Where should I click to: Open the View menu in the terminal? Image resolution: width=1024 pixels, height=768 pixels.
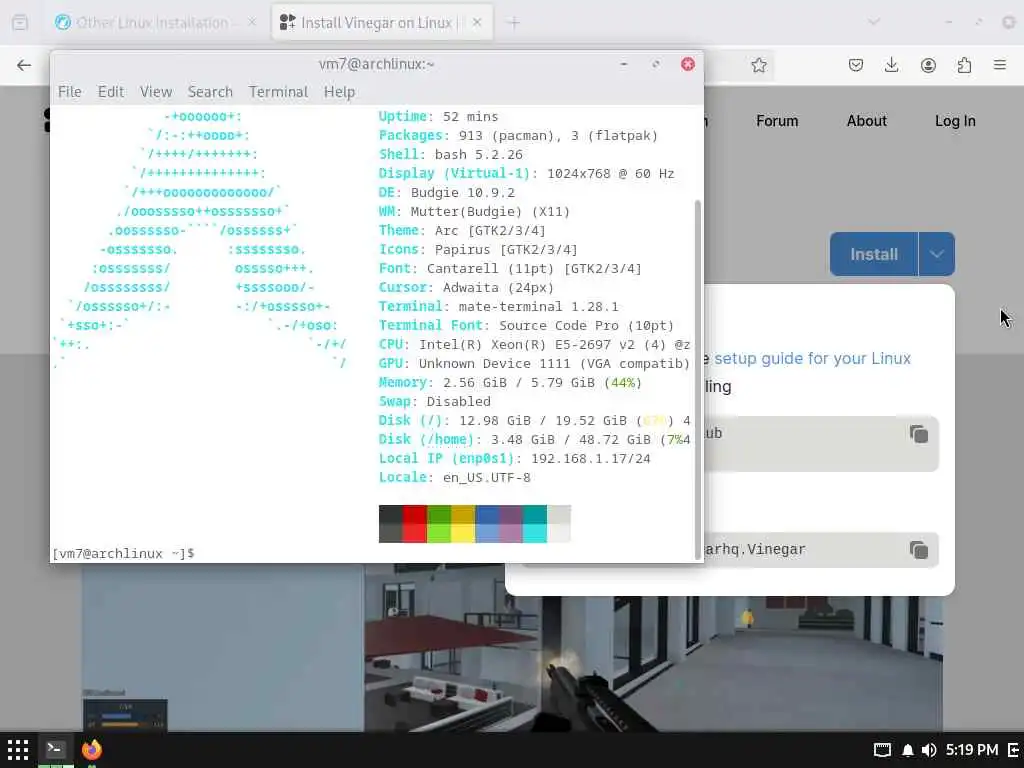pos(156,92)
